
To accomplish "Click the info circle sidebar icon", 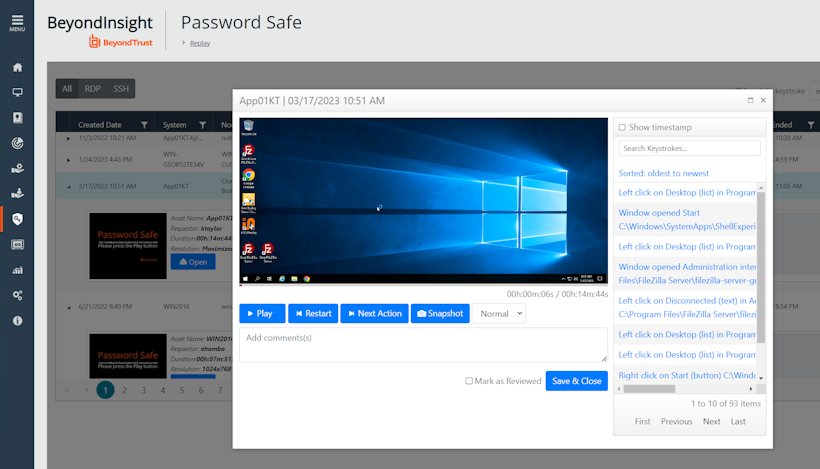I will point(17,321).
